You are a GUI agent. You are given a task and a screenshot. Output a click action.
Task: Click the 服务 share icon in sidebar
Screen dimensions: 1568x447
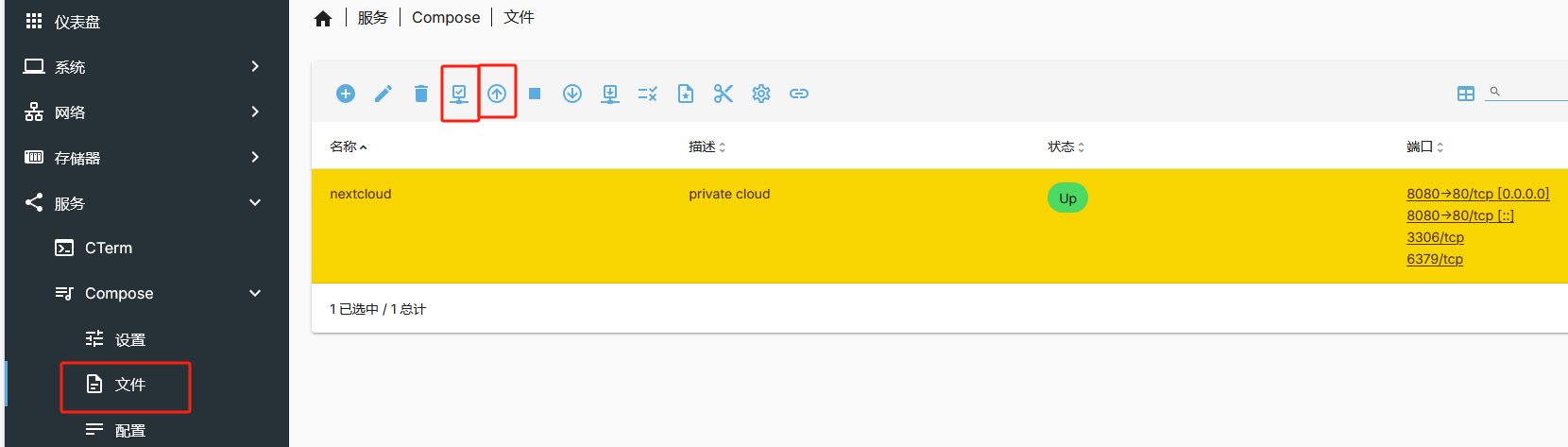[x=34, y=202]
